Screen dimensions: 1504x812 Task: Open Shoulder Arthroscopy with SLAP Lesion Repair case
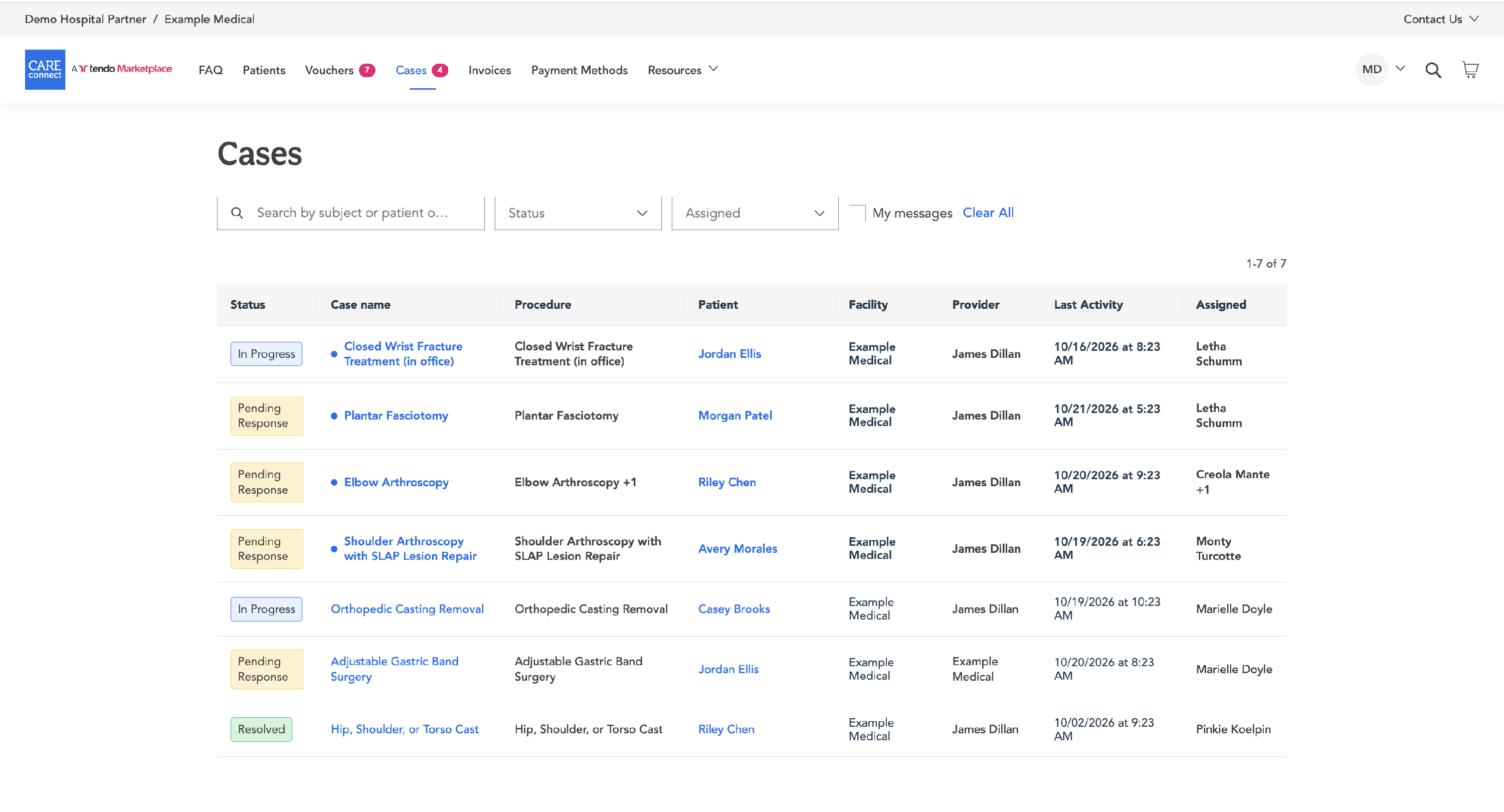411,549
